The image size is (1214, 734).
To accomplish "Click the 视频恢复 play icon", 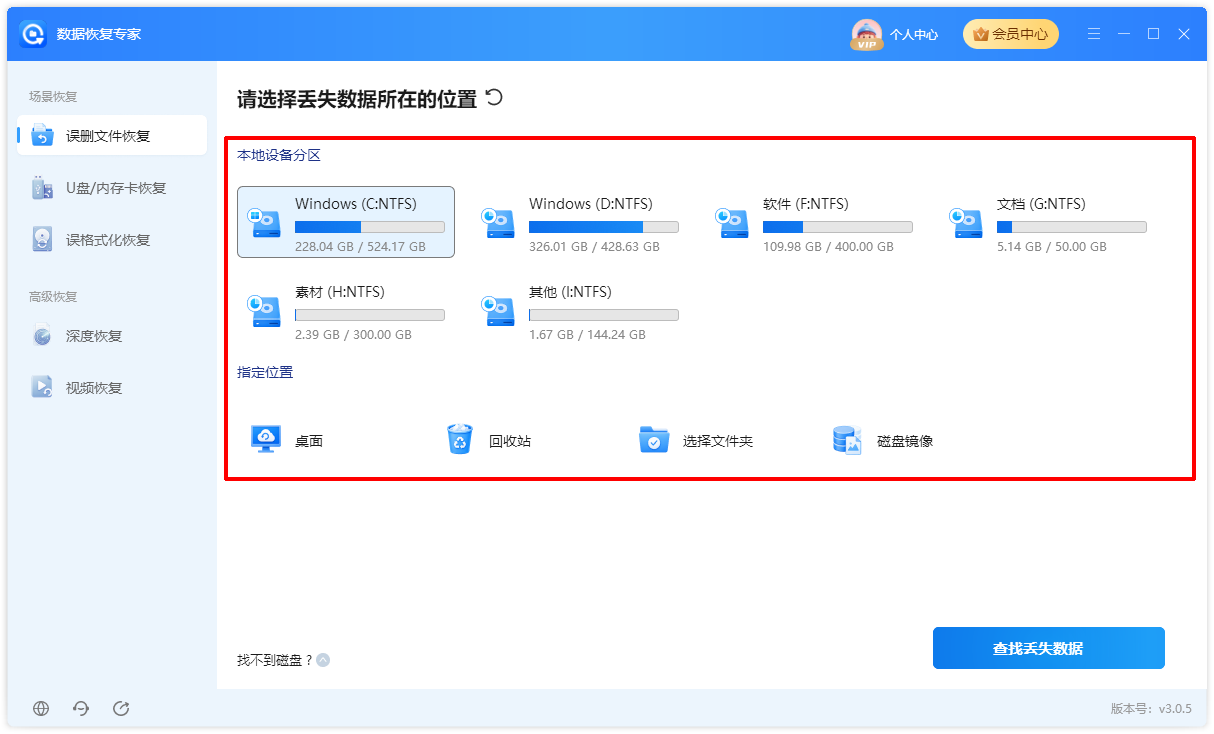I will point(42,388).
